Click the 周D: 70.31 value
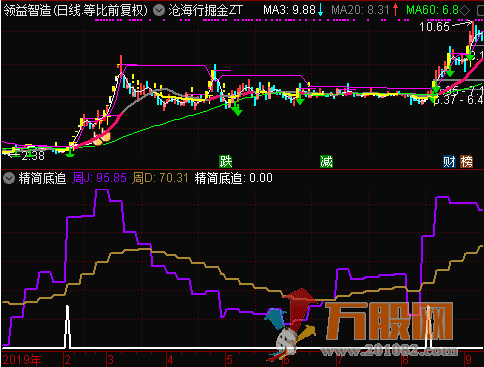Screen dimensions: 484x367 (160, 178)
